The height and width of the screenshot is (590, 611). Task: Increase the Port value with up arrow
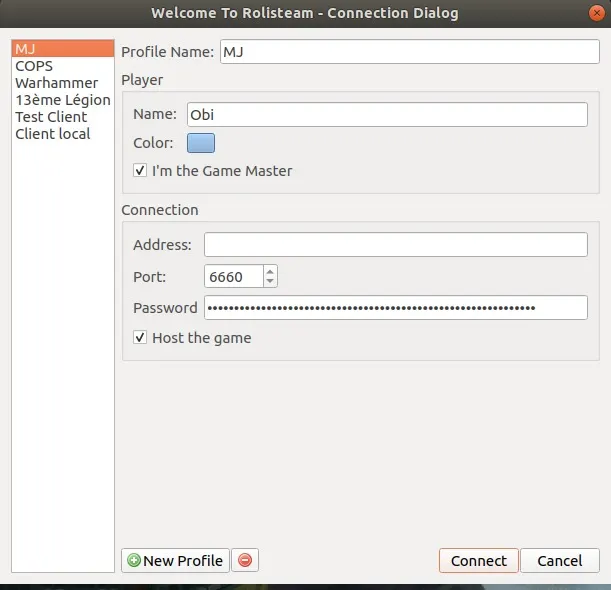click(x=270, y=271)
